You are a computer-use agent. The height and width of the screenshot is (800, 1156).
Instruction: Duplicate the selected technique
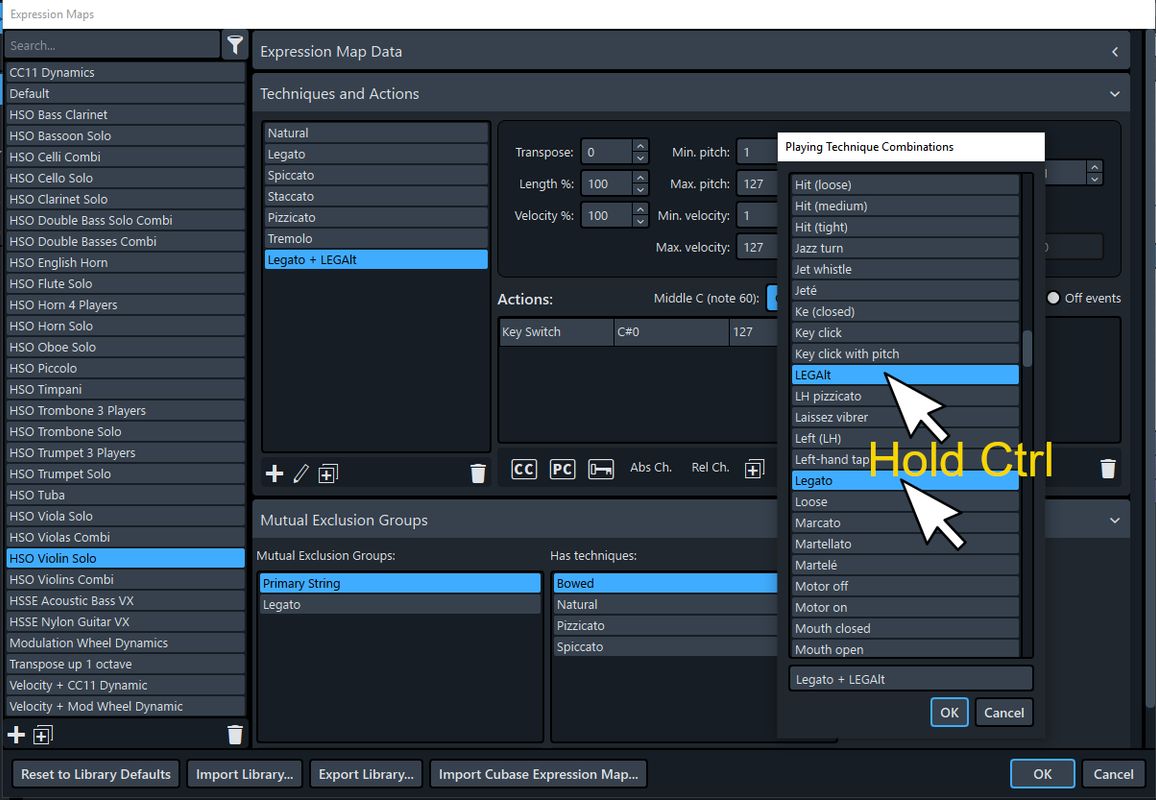point(328,473)
